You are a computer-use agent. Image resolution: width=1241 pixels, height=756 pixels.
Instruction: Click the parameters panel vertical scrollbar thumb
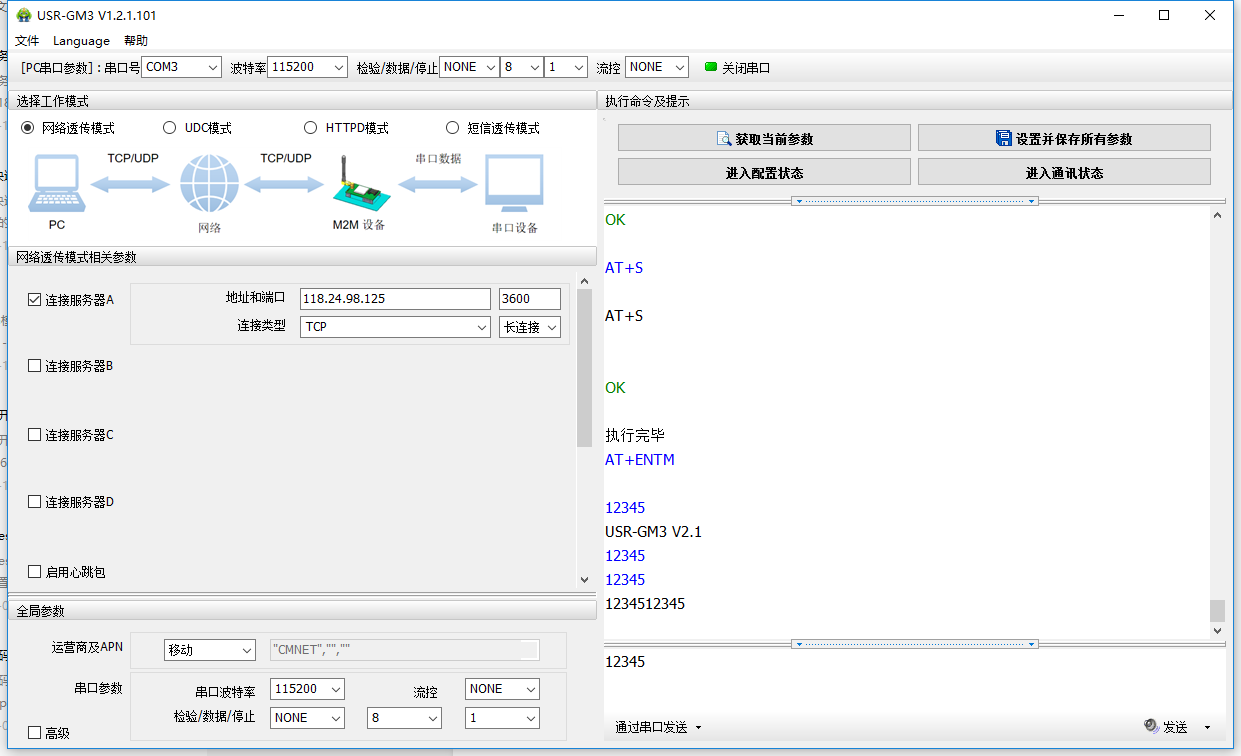point(585,368)
